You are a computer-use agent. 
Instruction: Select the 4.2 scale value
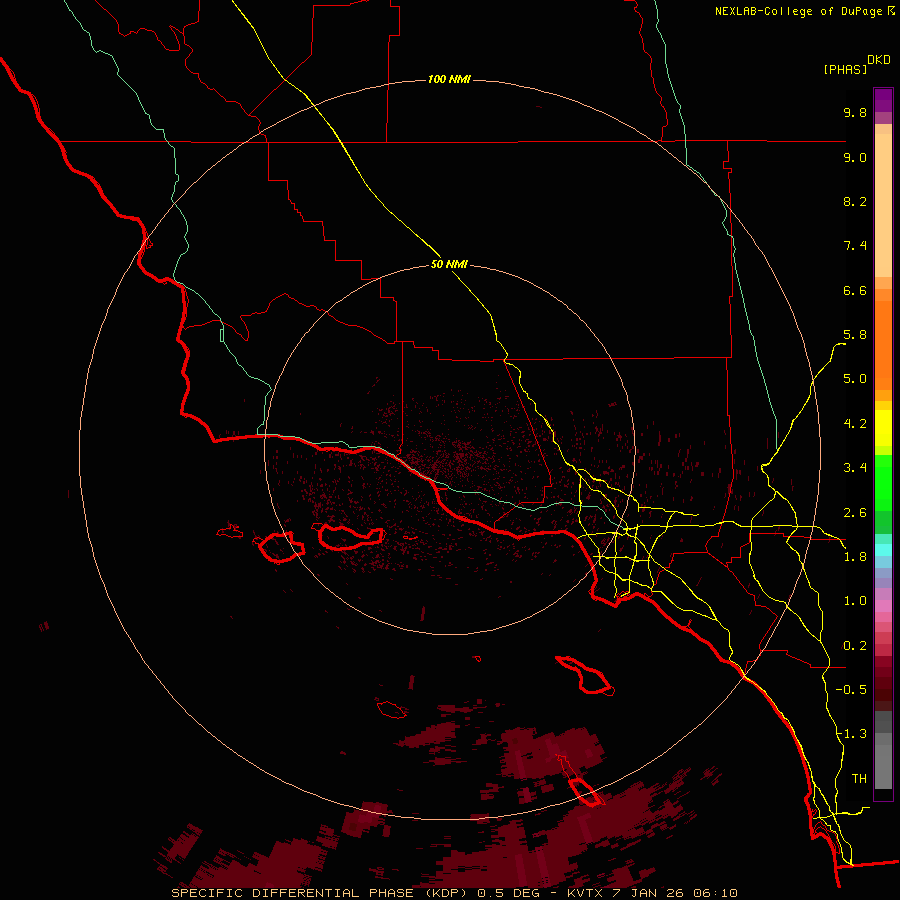click(855, 424)
